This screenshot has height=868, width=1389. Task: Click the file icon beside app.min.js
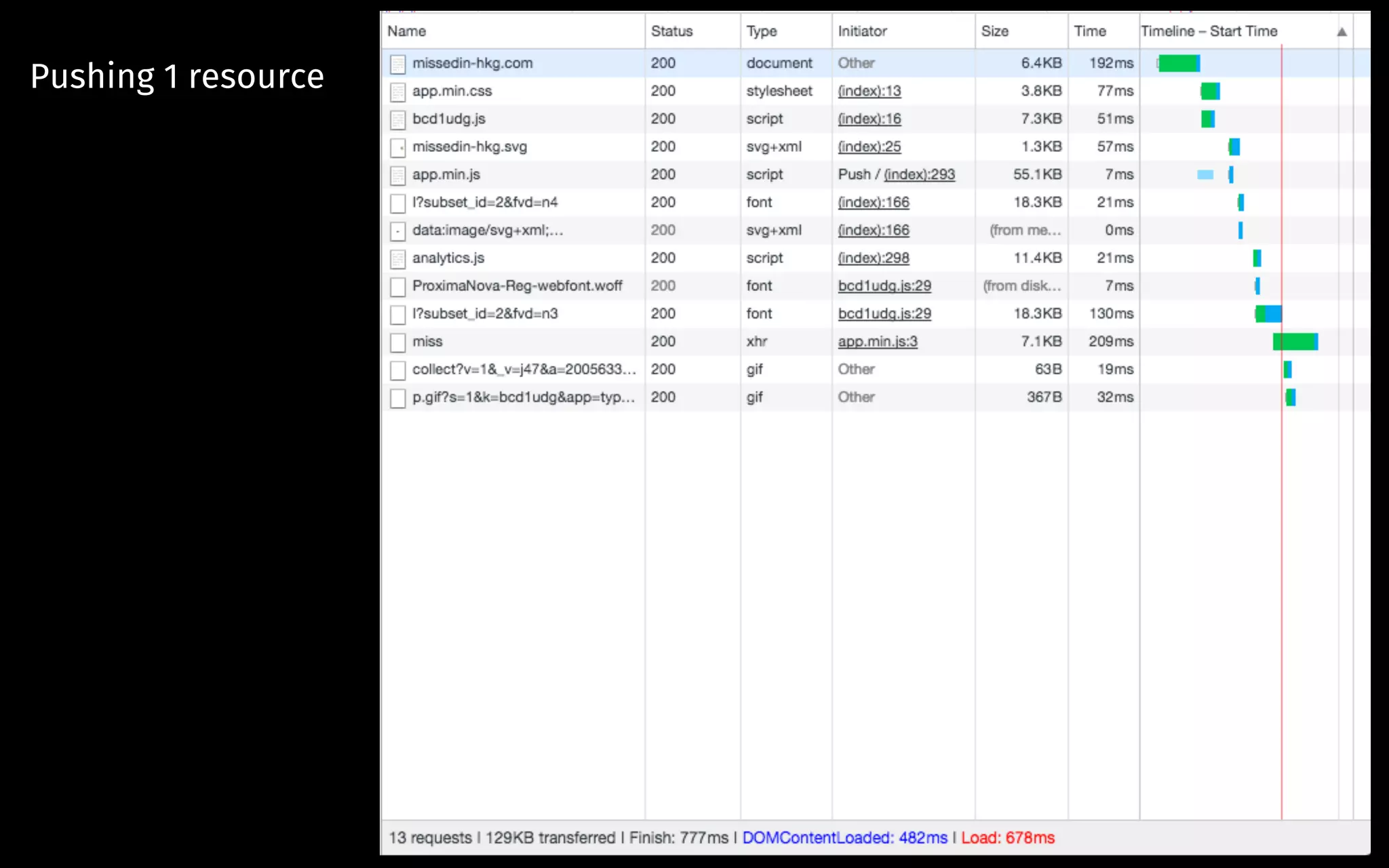(x=397, y=175)
